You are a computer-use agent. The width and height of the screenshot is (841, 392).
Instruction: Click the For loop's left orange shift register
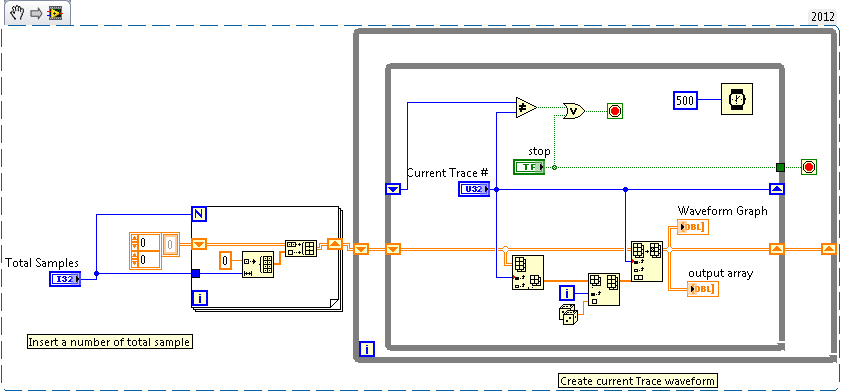click(199, 244)
